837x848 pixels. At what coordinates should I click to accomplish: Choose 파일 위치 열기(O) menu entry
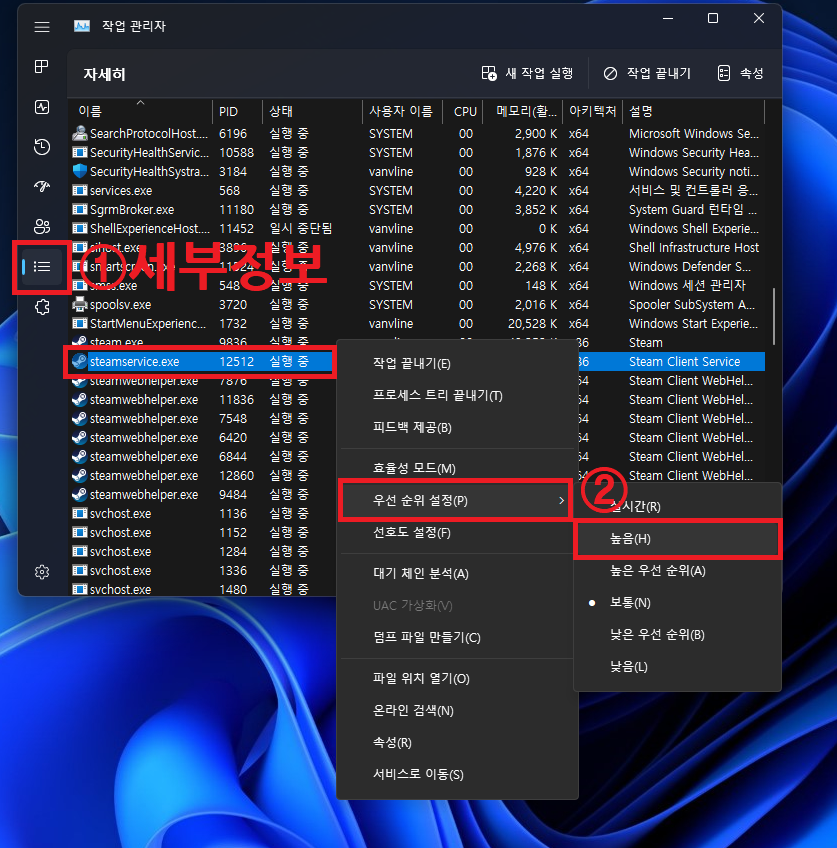click(x=457, y=679)
